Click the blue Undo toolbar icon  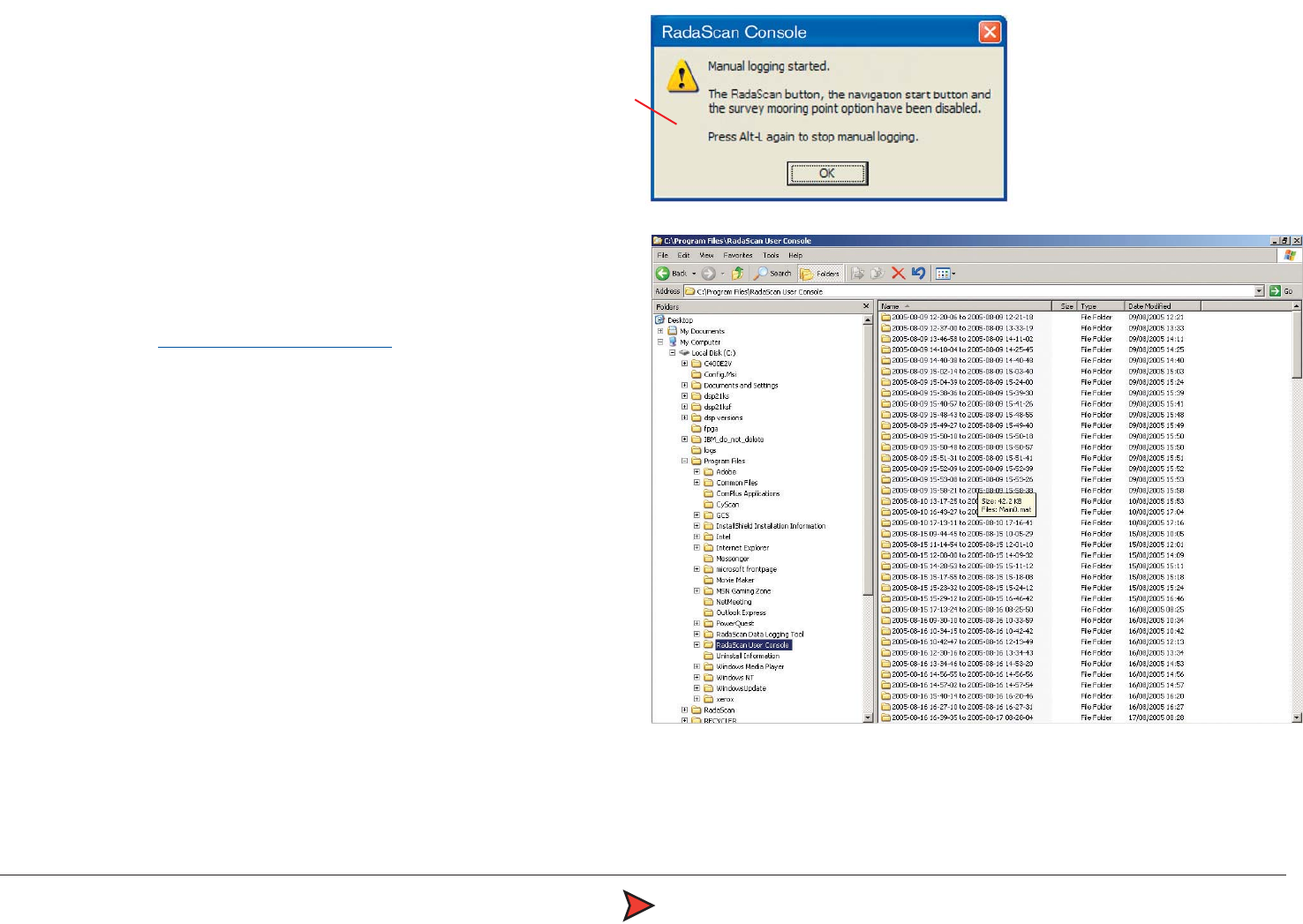pyautogui.click(x=918, y=274)
